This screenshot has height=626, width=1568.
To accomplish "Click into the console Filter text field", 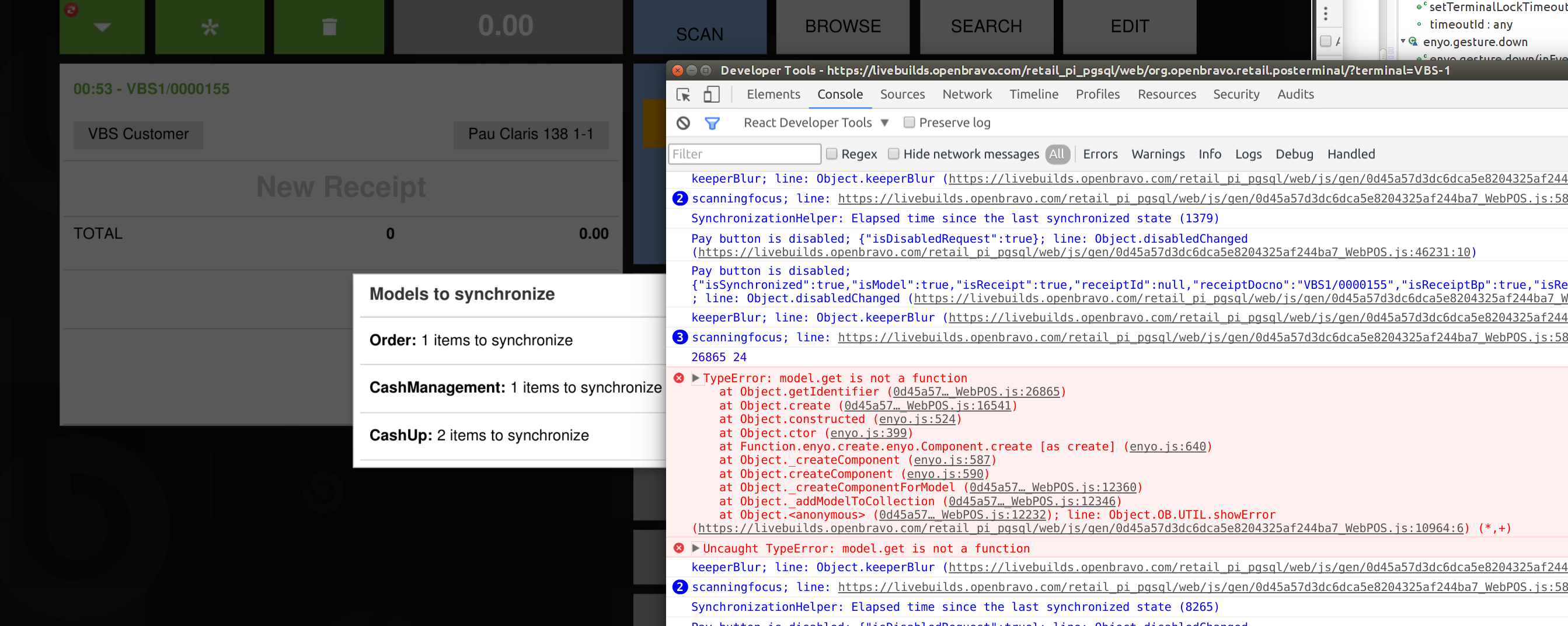I will (x=744, y=154).
